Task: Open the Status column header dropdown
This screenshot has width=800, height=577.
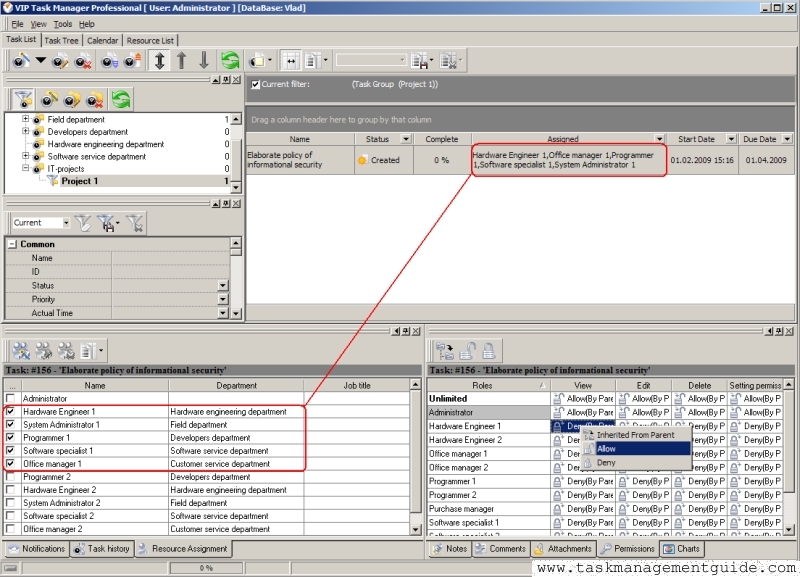Action: click(x=406, y=139)
